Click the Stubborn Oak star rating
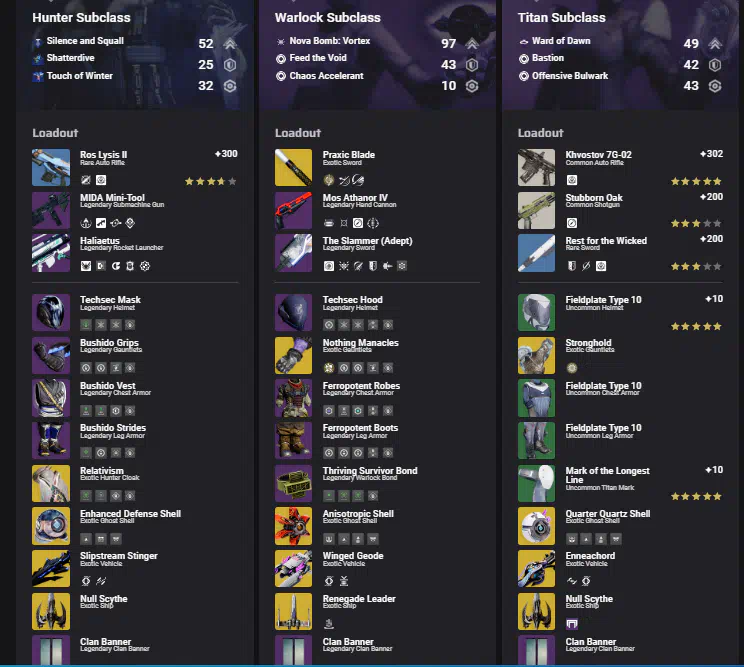The image size is (744, 667). (x=696, y=223)
